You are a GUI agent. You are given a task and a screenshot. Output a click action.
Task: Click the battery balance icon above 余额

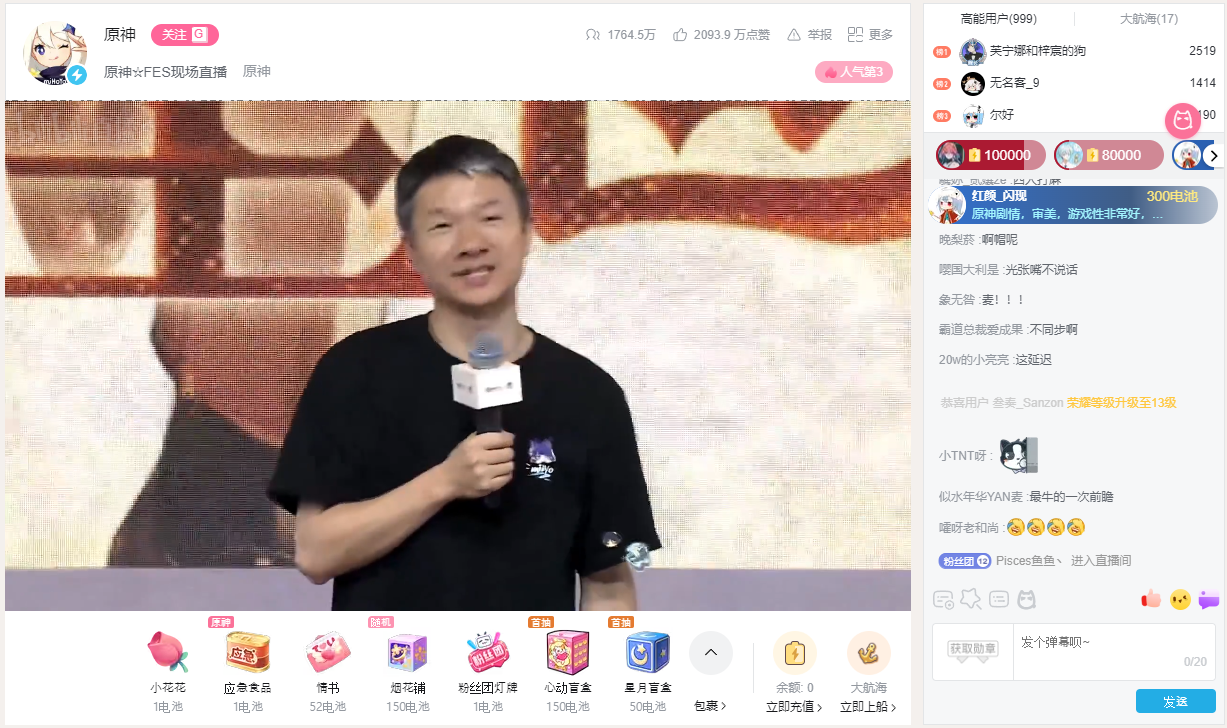(795, 653)
